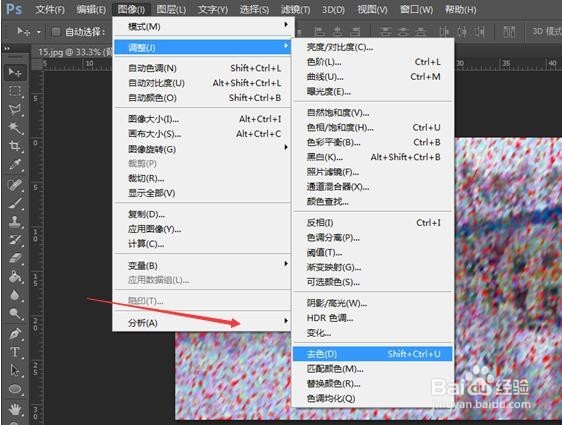Image resolution: width=562 pixels, height=425 pixels.
Task: Select the Blur tool
Action: click(15, 295)
